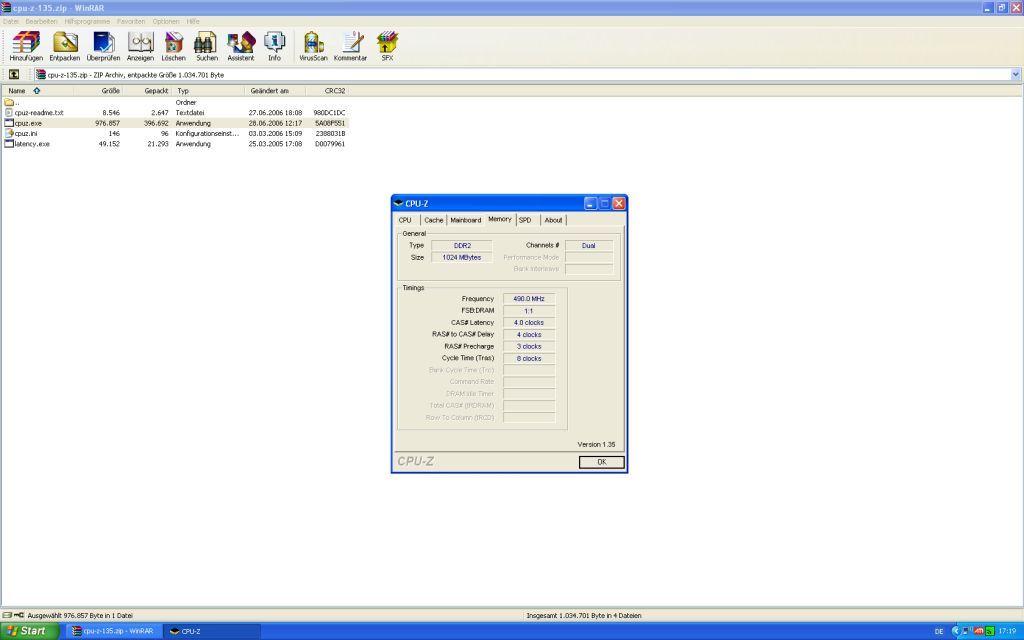Expand the archive path dropdown arrow
1024x640 pixels.
pos(1016,74)
